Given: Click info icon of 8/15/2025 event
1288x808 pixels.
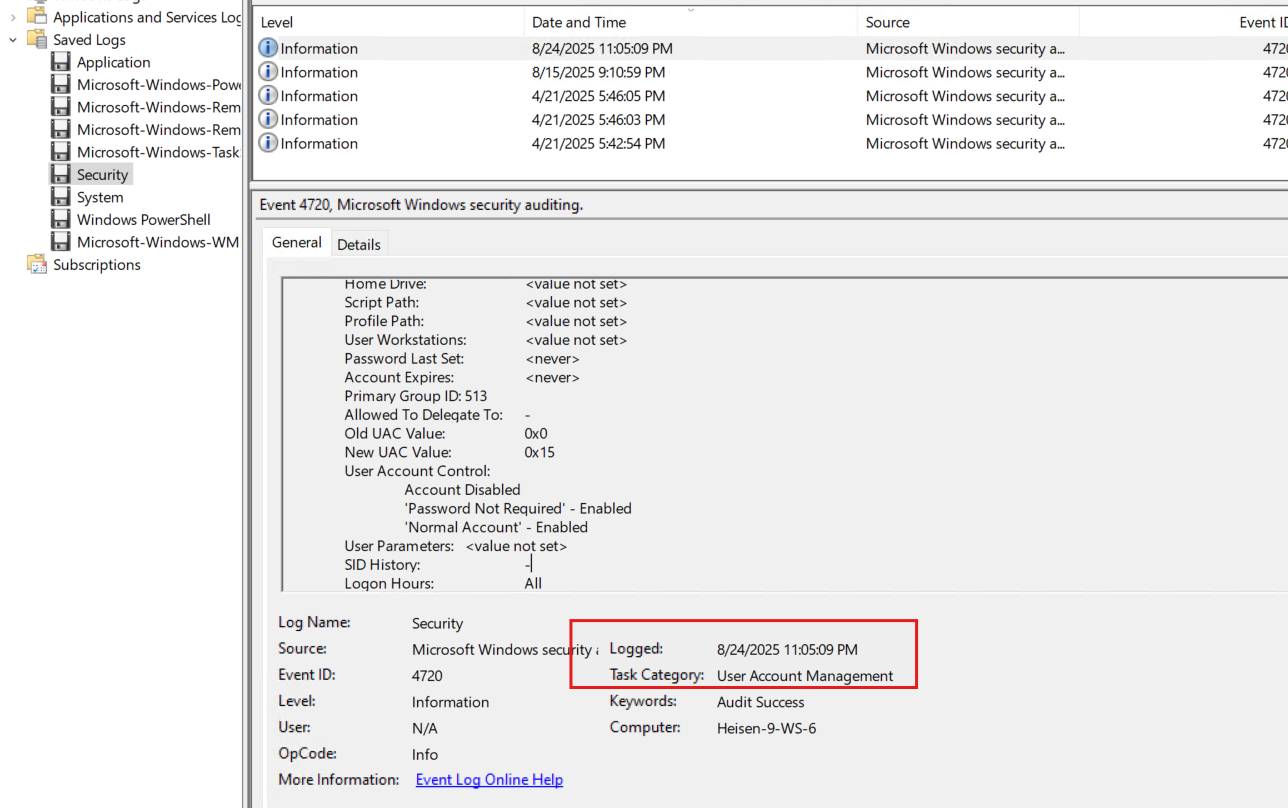Looking at the screenshot, I should coord(268,72).
